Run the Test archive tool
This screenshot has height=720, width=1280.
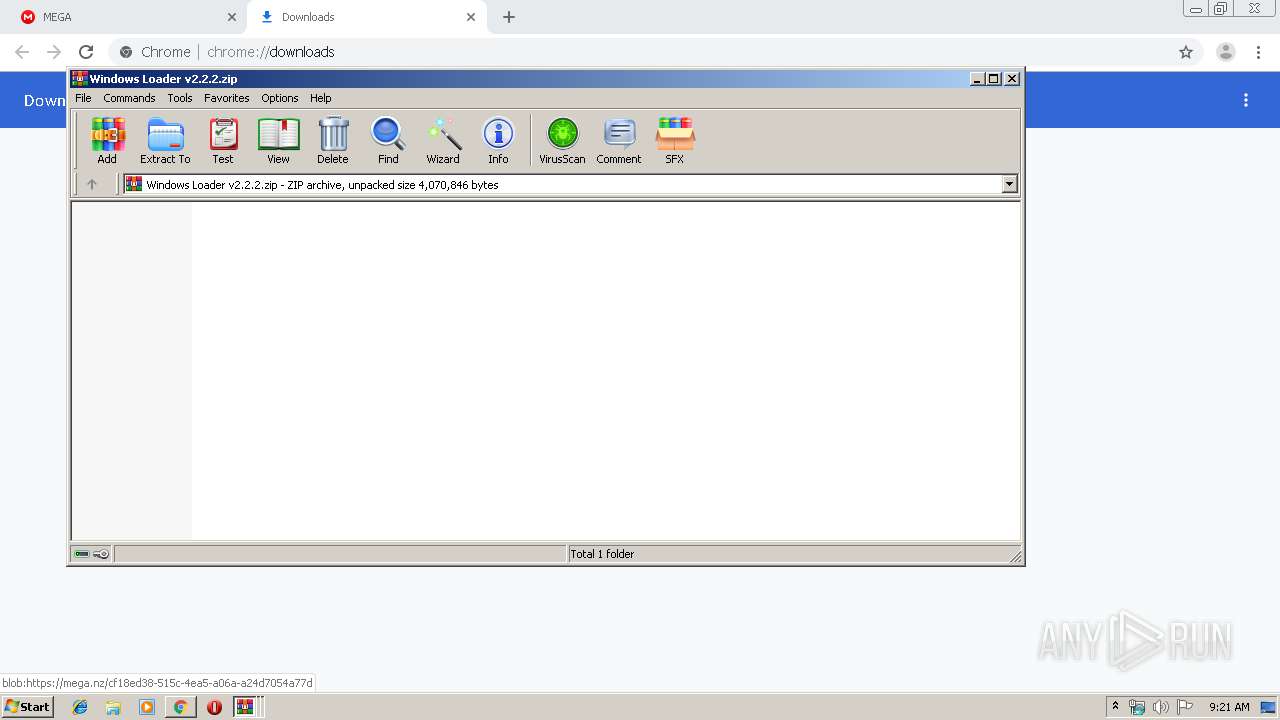(x=223, y=140)
